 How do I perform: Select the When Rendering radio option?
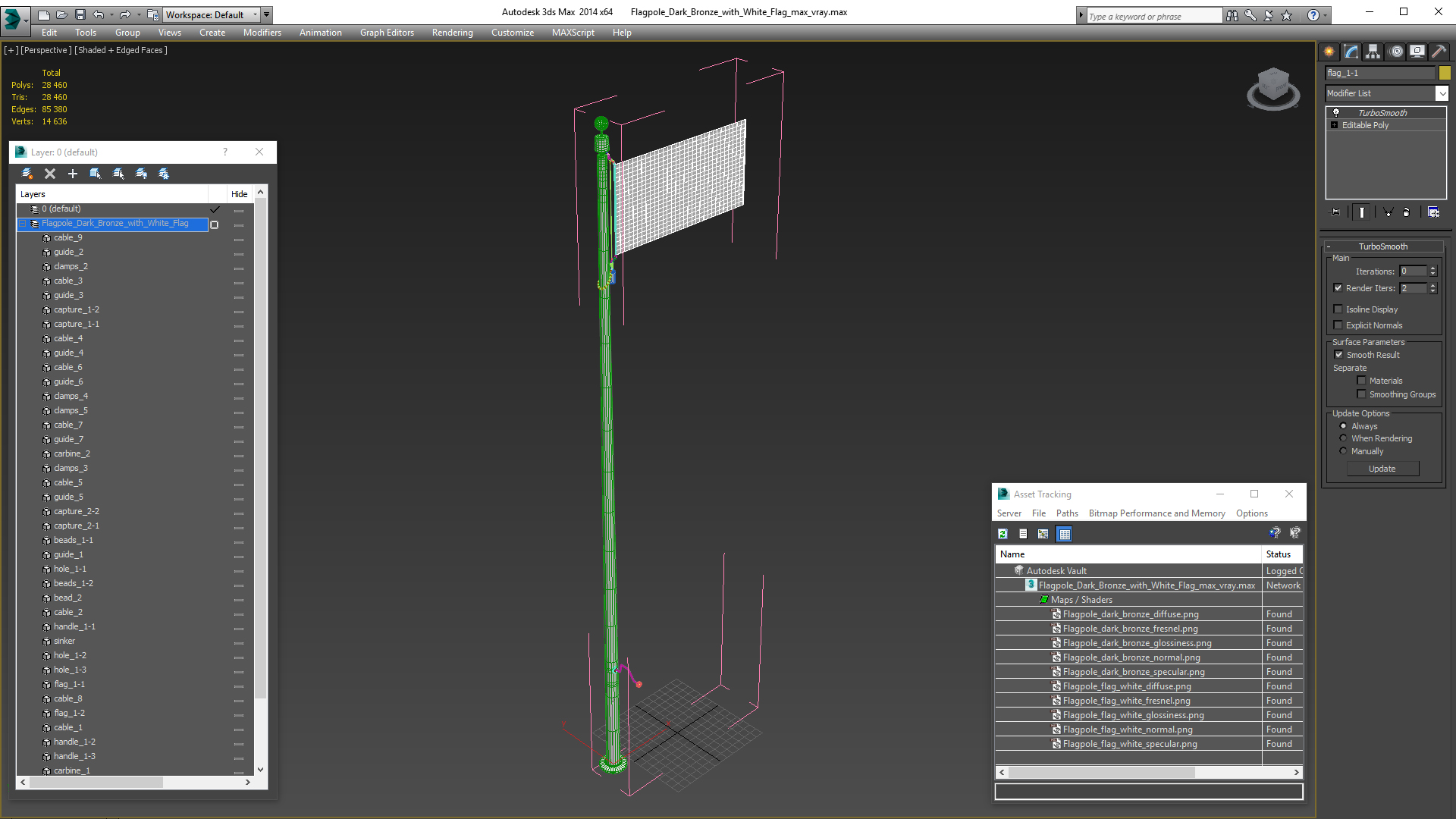(x=1343, y=438)
